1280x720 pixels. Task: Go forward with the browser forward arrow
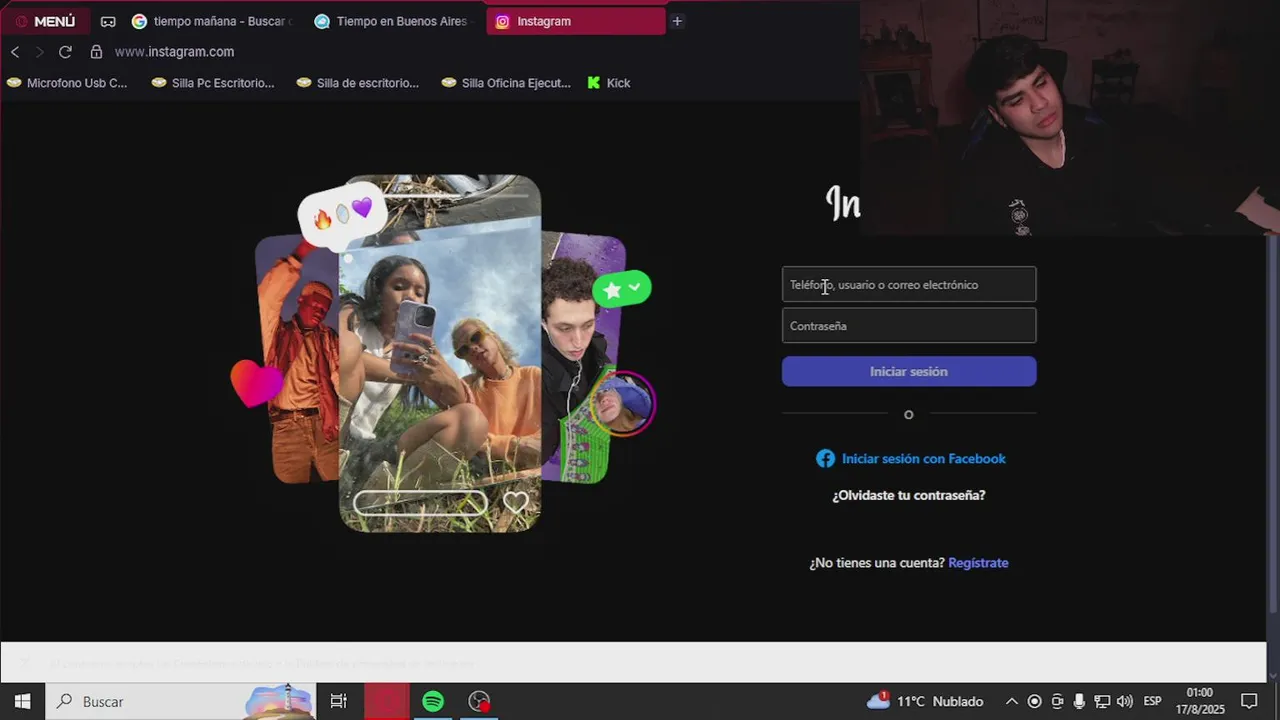(x=40, y=52)
